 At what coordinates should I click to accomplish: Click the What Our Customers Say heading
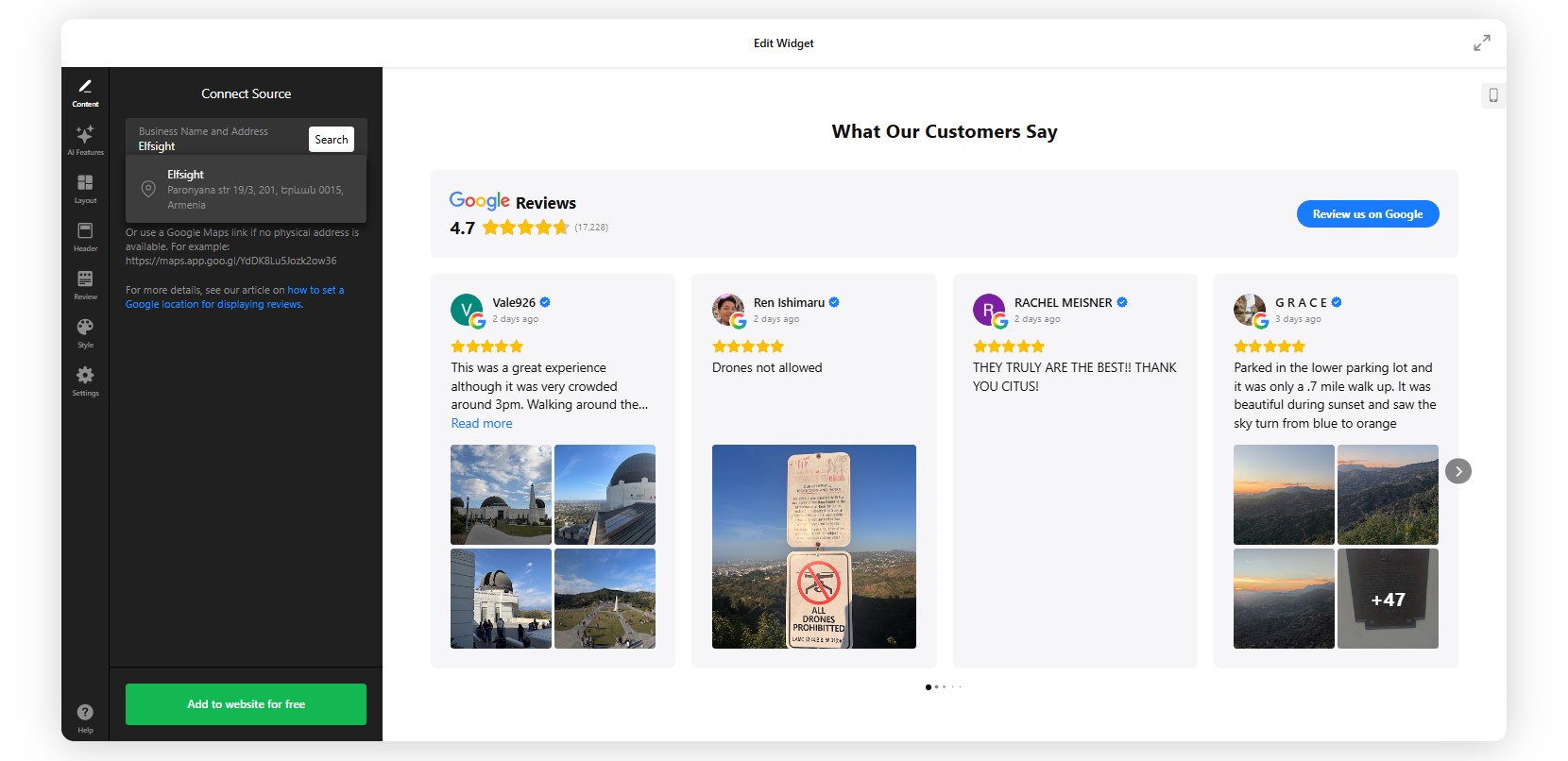click(x=945, y=131)
